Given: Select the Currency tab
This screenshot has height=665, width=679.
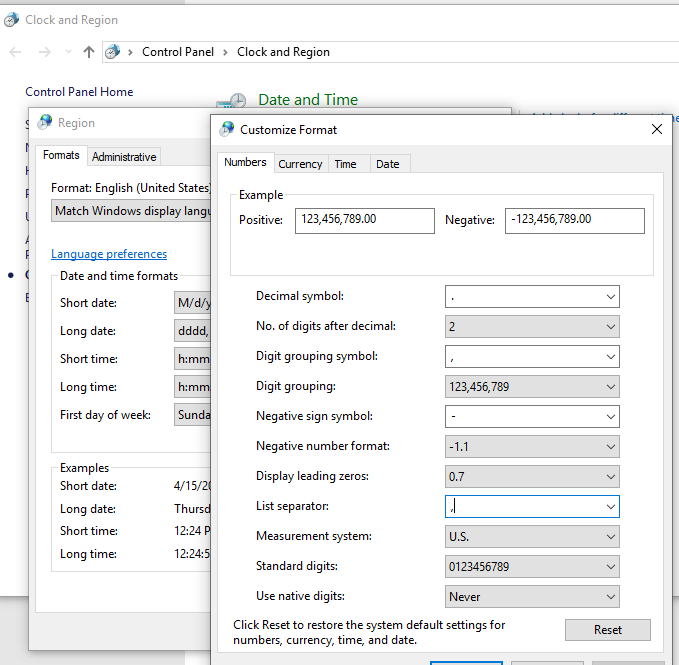Looking at the screenshot, I should point(301,164).
